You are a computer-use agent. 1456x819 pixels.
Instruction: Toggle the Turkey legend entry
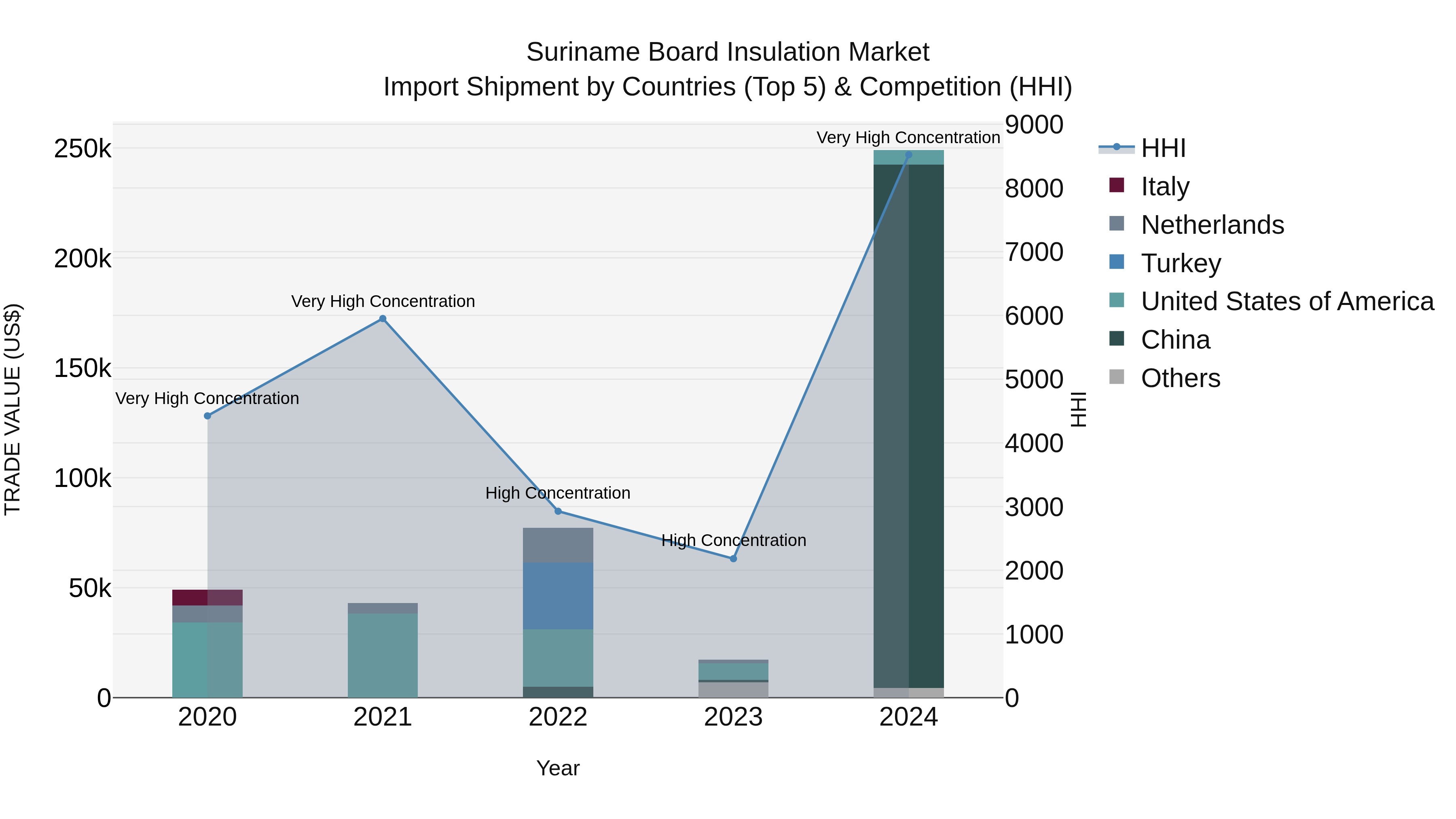pos(1165,263)
